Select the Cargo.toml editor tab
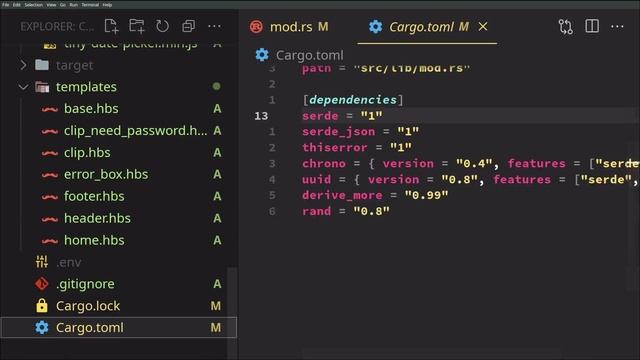 tap(427, 27)
